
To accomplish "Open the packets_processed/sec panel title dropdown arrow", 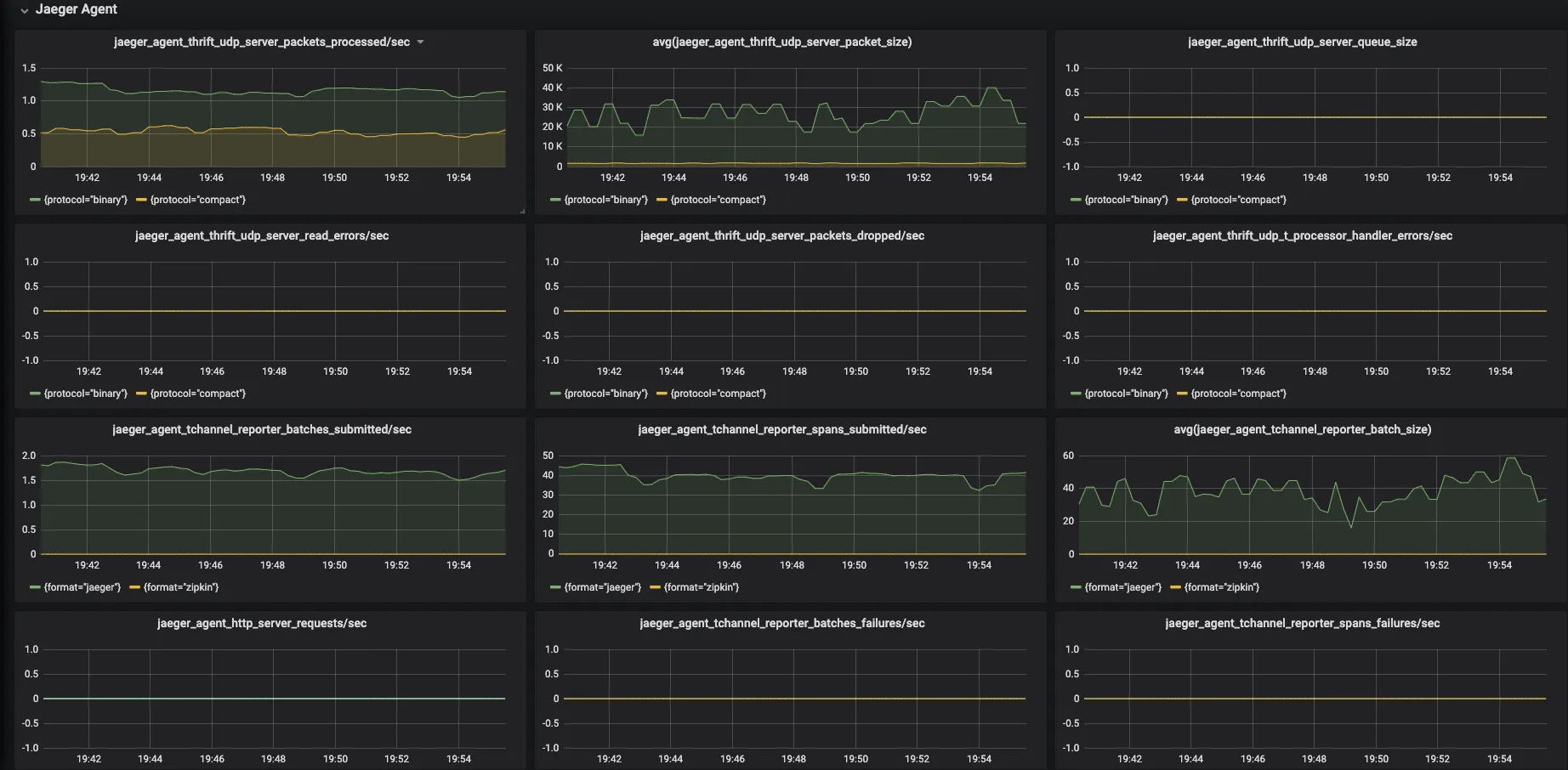I will click(x=420, y=42).
